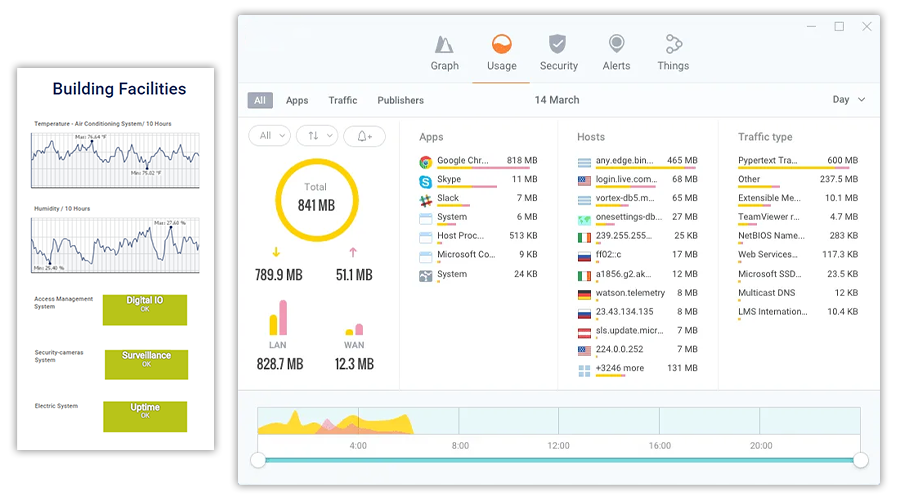Click the Slack app icon
900x500 pixels.
pyautogui.click(x=425, y=199)
